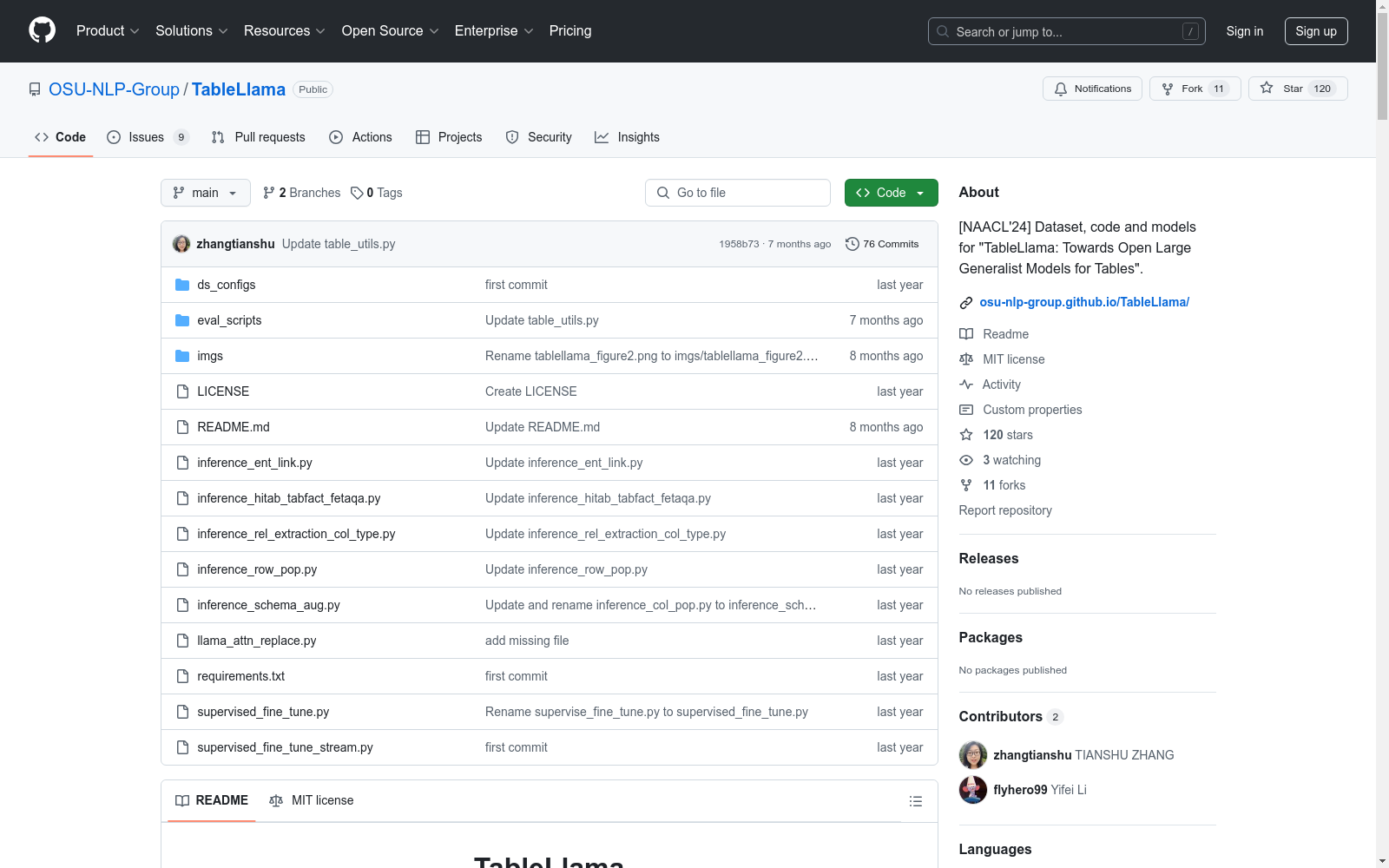Select the README tab in file viewer
The image size is (1389, 868).
pos(212,800)
